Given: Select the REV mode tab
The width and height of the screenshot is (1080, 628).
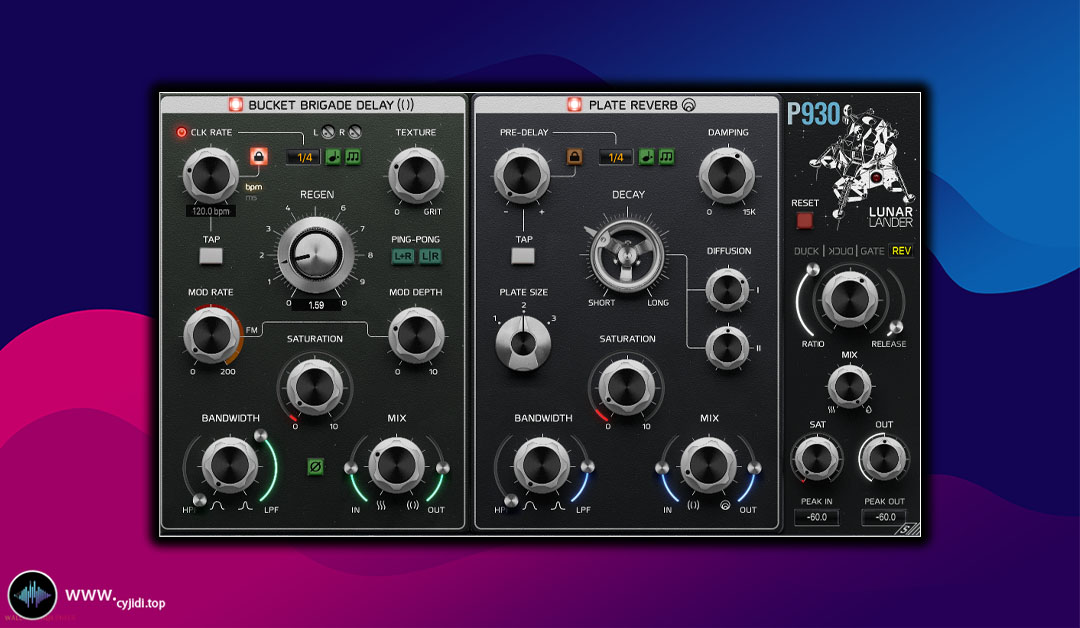Looking at the screenshot, I should point(901,251).
